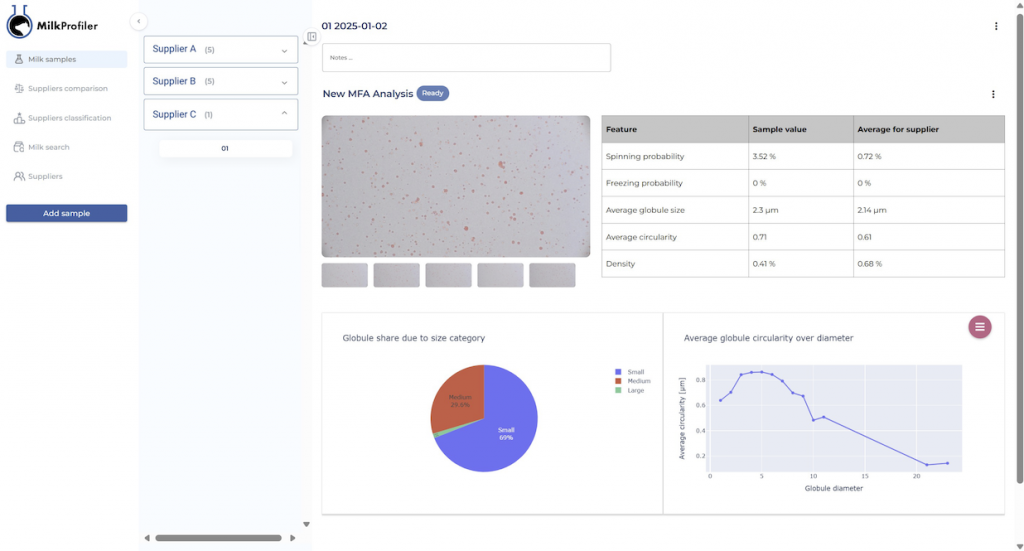Click the people icon beside Suppliers

(19, 176)
